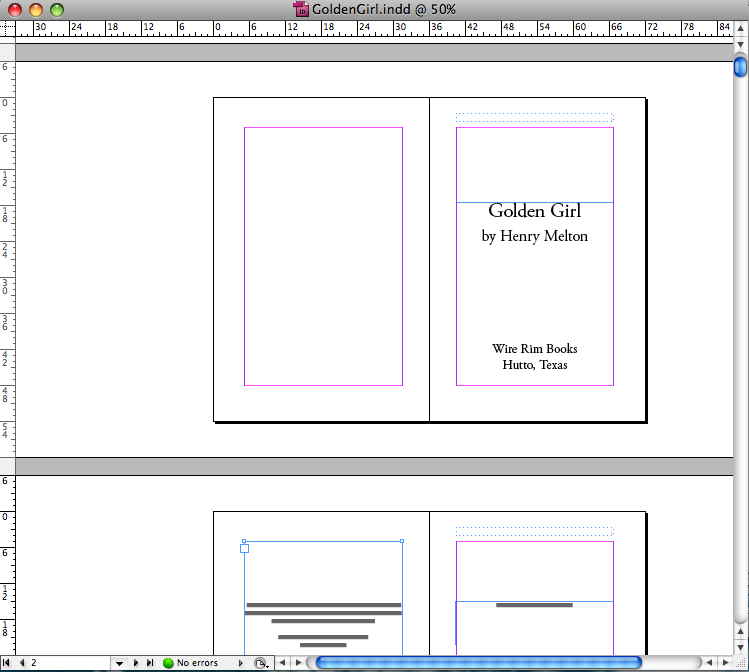Select top-left handle of selected text frame
The image size is (749, 672).
coord(244,541)
